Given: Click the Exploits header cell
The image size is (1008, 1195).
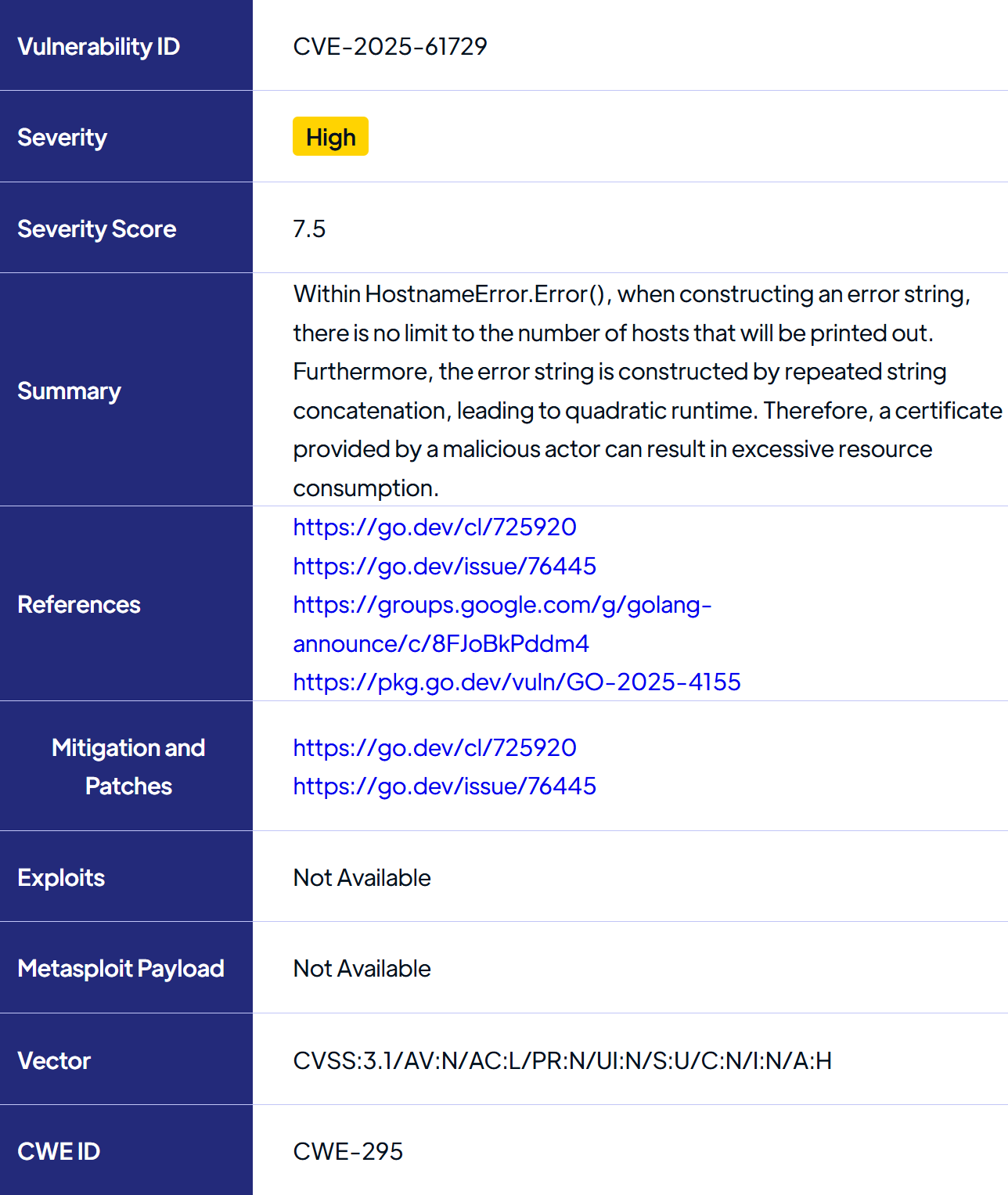Looking at the screenshot, I should [126, 876].
